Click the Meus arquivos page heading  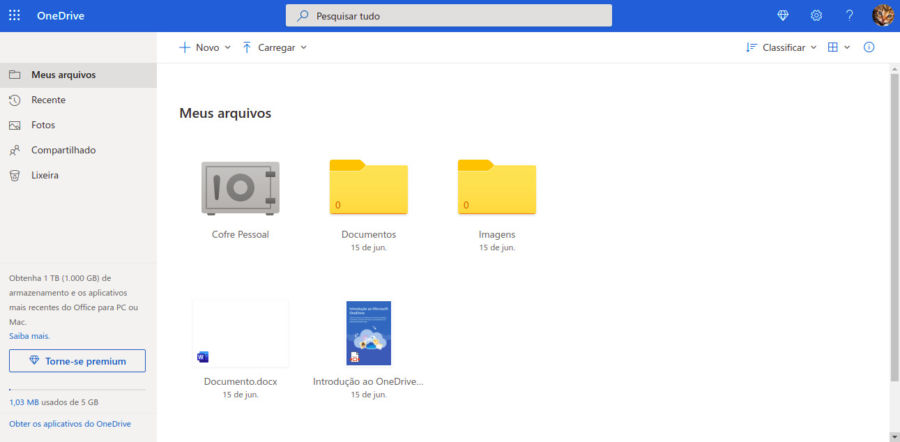(x=225, y=113)
